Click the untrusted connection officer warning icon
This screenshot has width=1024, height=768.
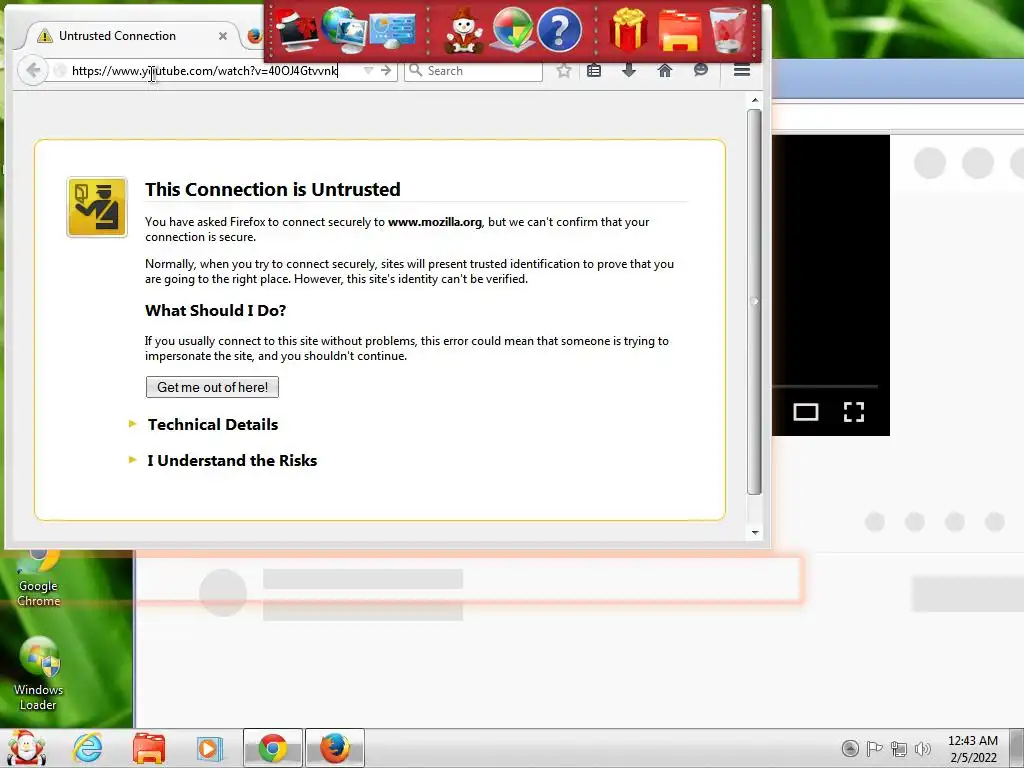pos(97,207)
